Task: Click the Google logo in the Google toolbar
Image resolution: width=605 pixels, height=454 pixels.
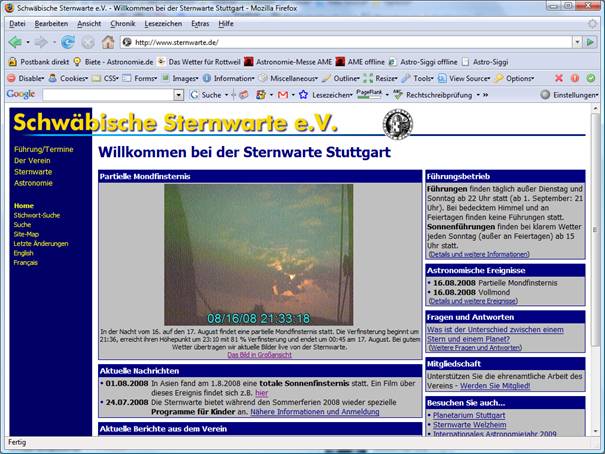Action: click(21, 94)
